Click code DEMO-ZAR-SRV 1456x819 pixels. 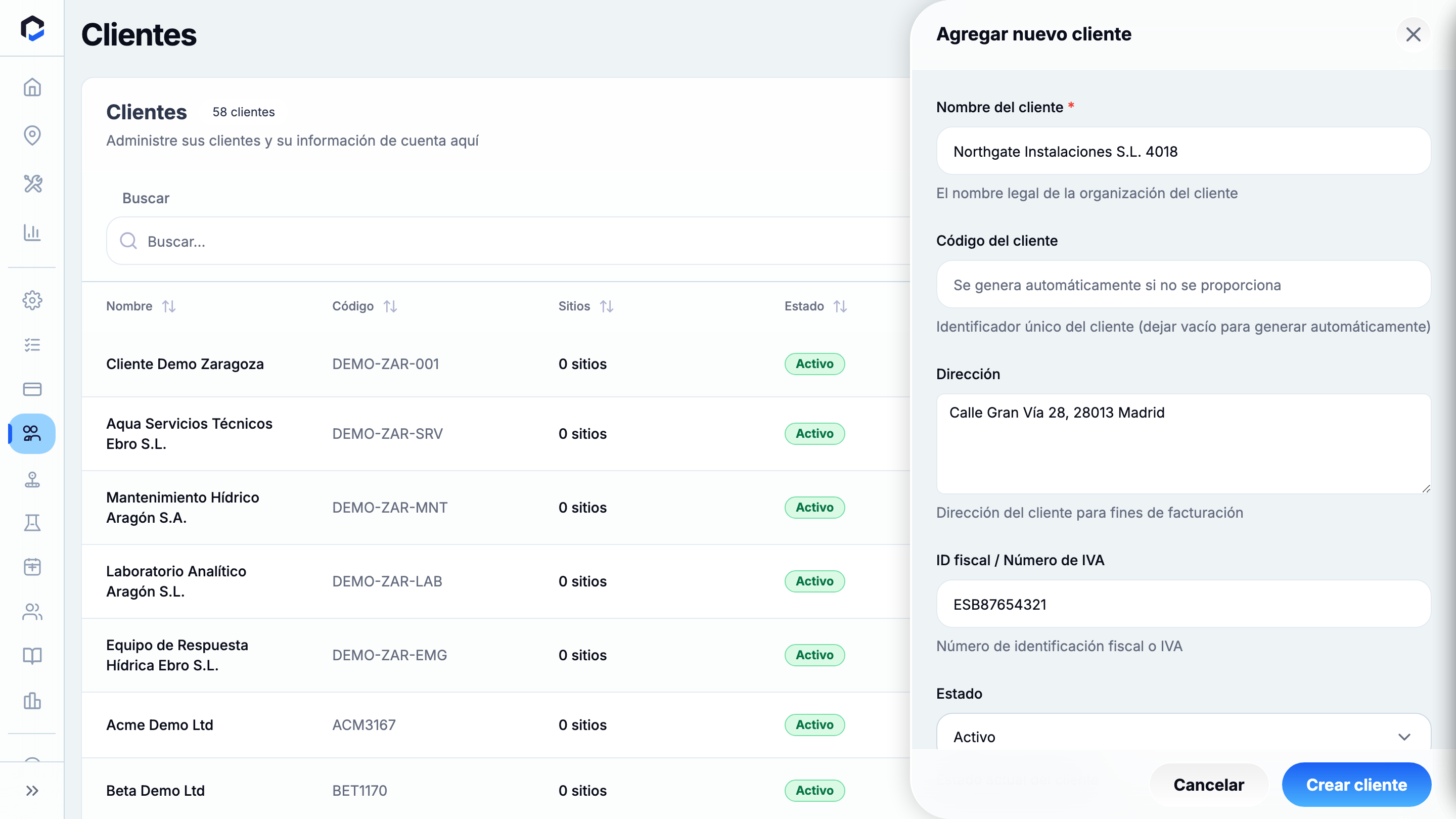click(387, 434)
